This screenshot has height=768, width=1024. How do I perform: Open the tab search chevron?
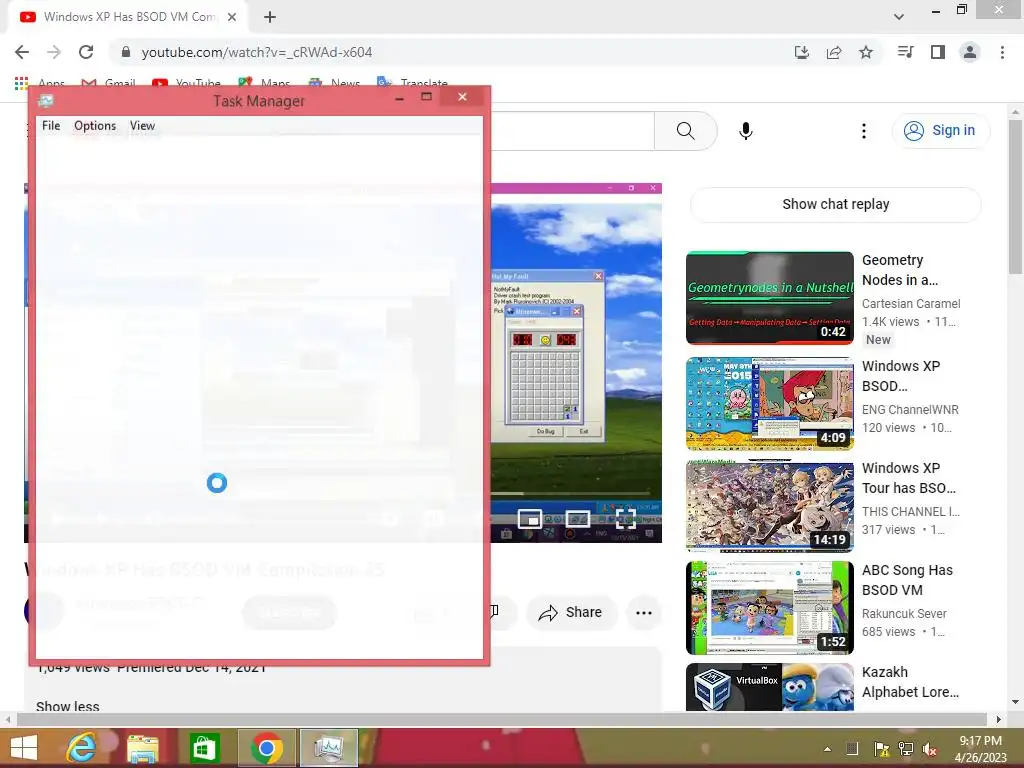(899, 17)
